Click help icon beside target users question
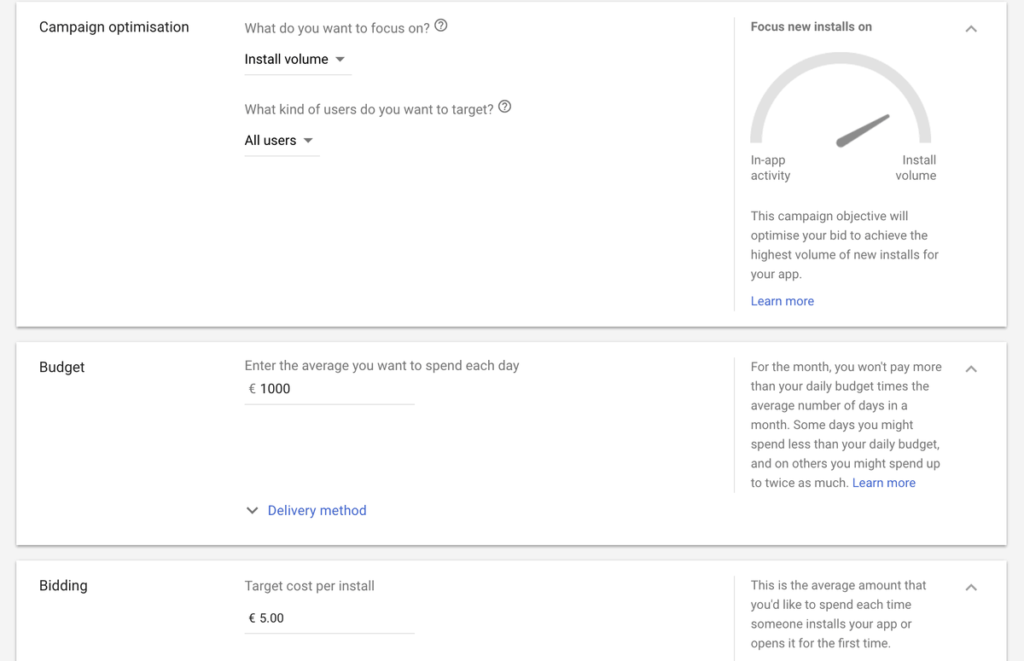This screenshot has height=661, width=1024. click(505, 106)
